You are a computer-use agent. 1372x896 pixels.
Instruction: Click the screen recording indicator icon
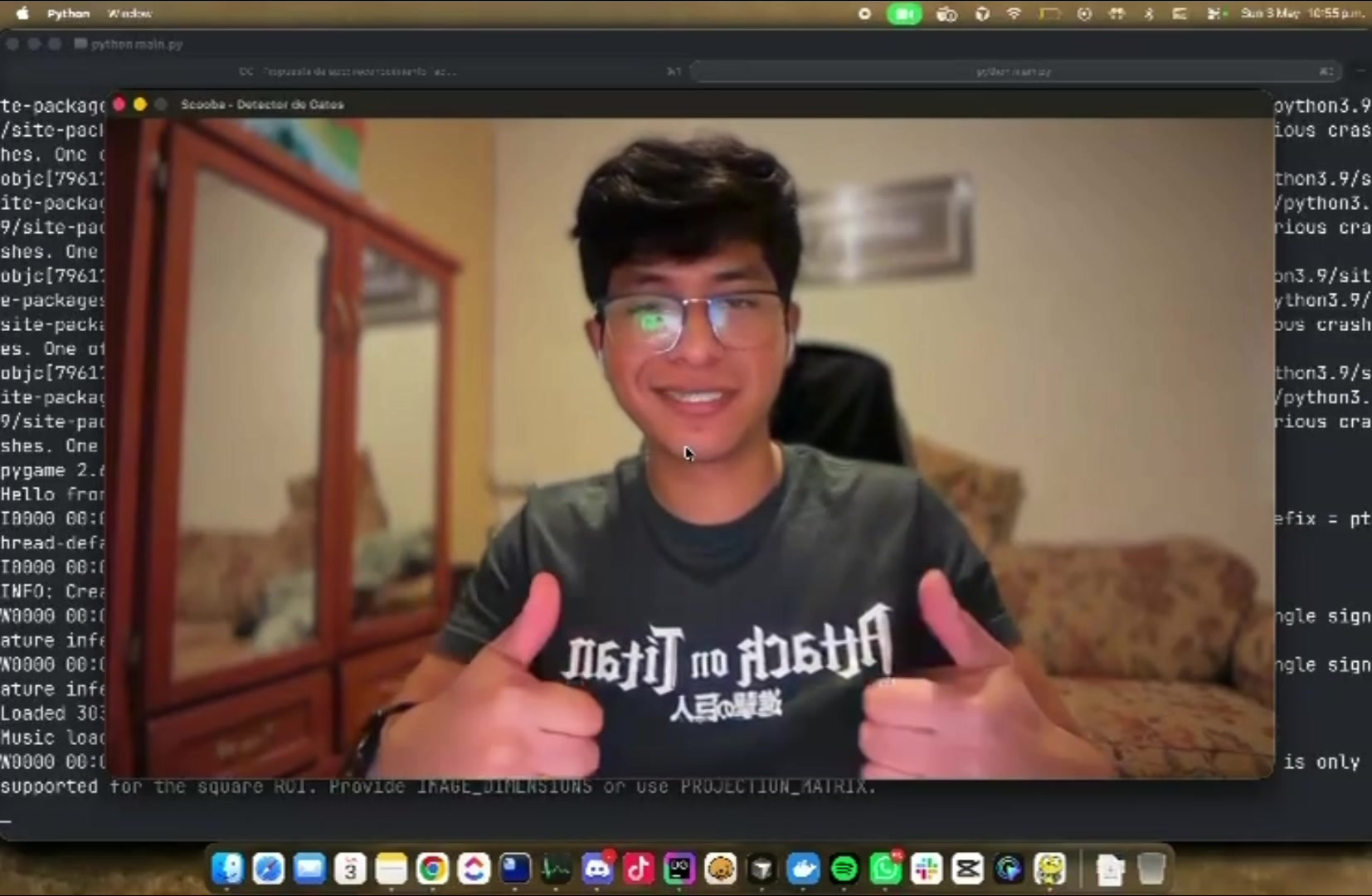[x=864, y=13]
